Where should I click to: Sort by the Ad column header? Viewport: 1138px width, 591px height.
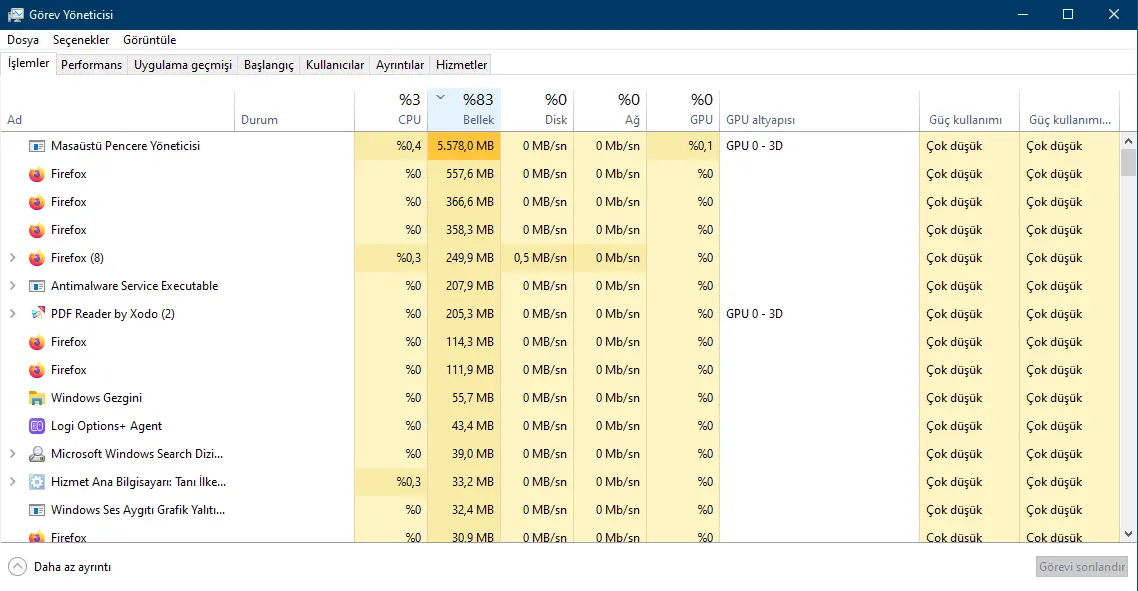tap(118, 110)
